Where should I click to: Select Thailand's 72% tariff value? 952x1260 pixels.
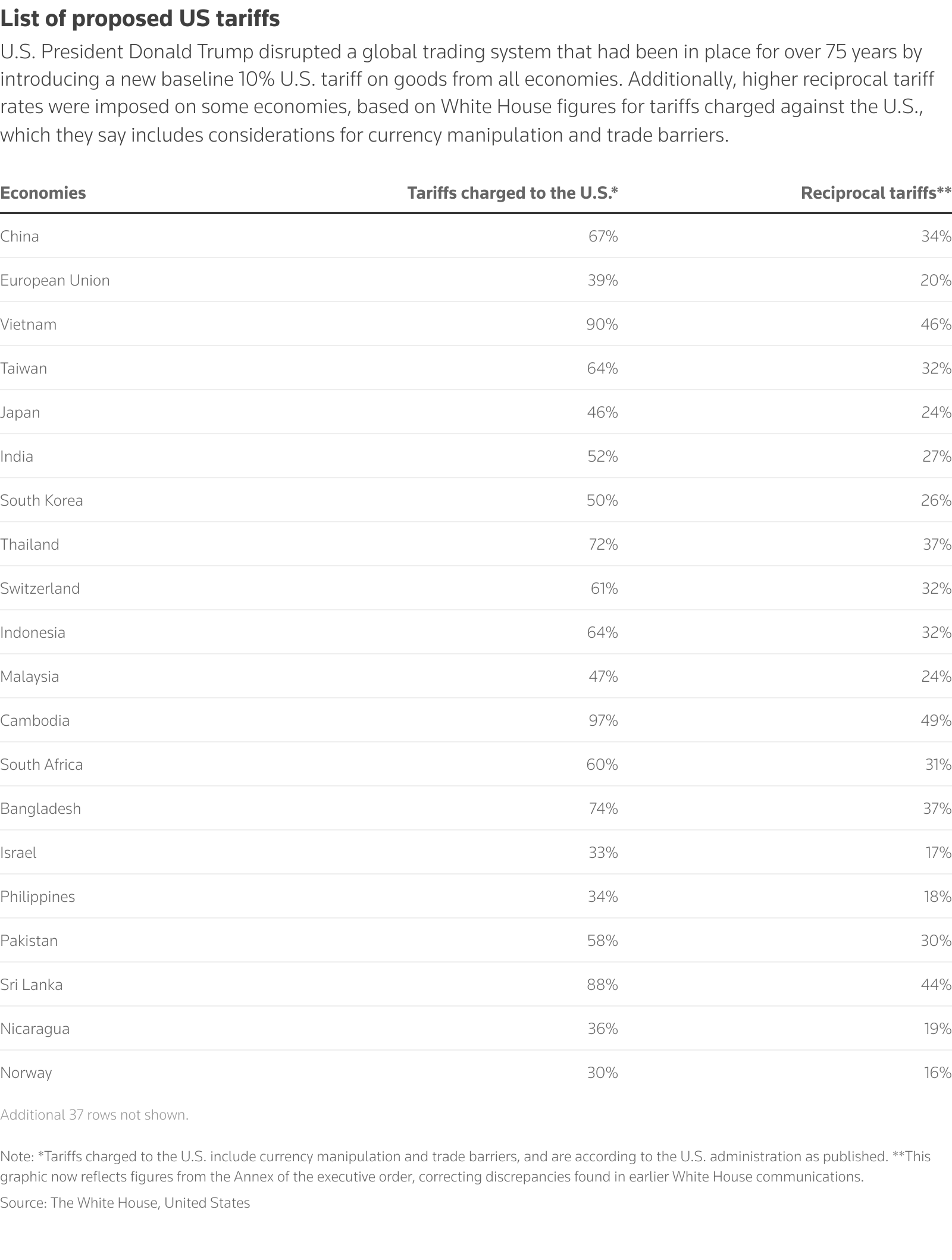(x=603, y=544)
